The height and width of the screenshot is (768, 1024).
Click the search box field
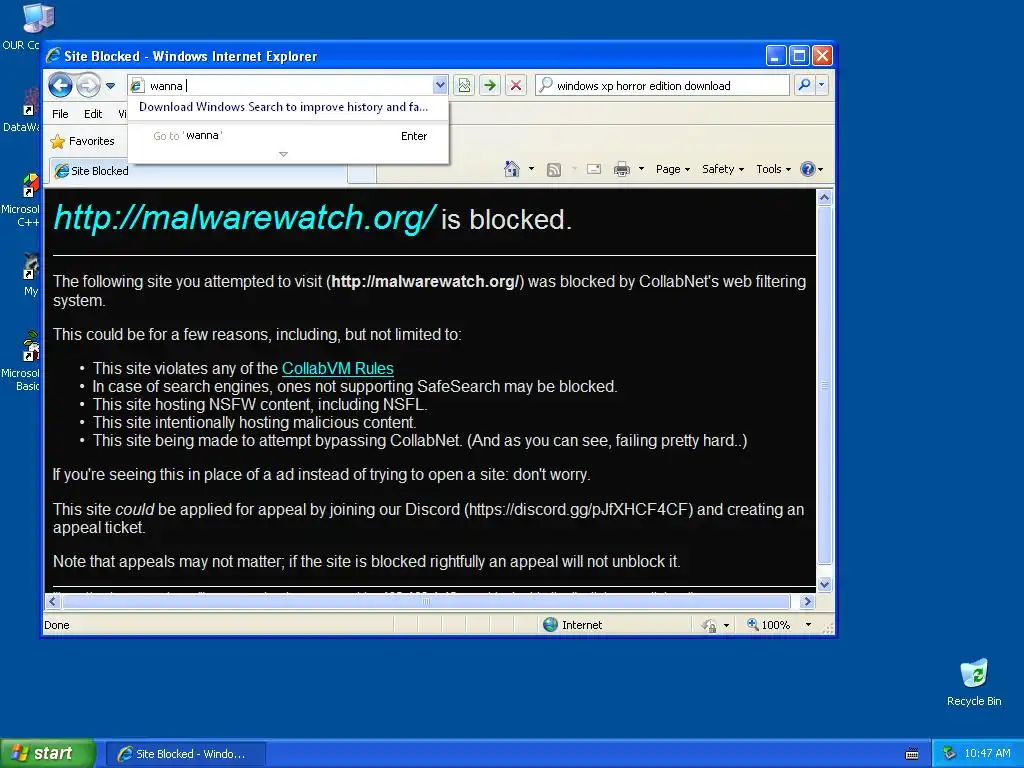[662, 86]
